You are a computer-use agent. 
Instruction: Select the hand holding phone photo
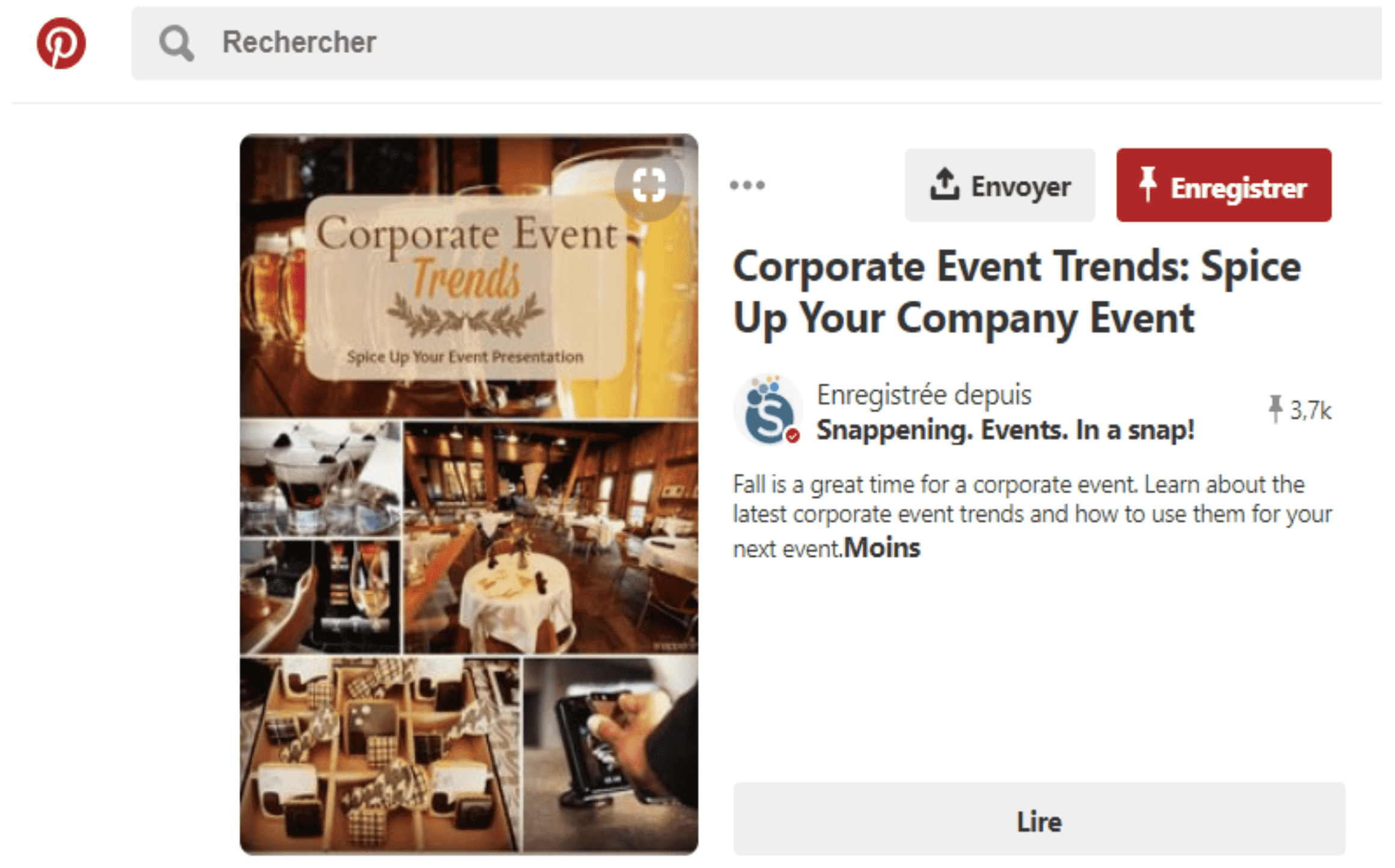[x=610, y=754]
